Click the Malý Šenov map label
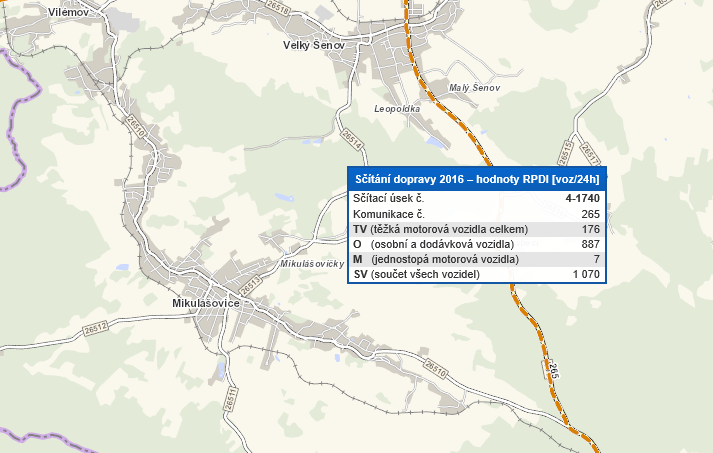Viewport: 713px width, 453px height. [x=475, y=88]
